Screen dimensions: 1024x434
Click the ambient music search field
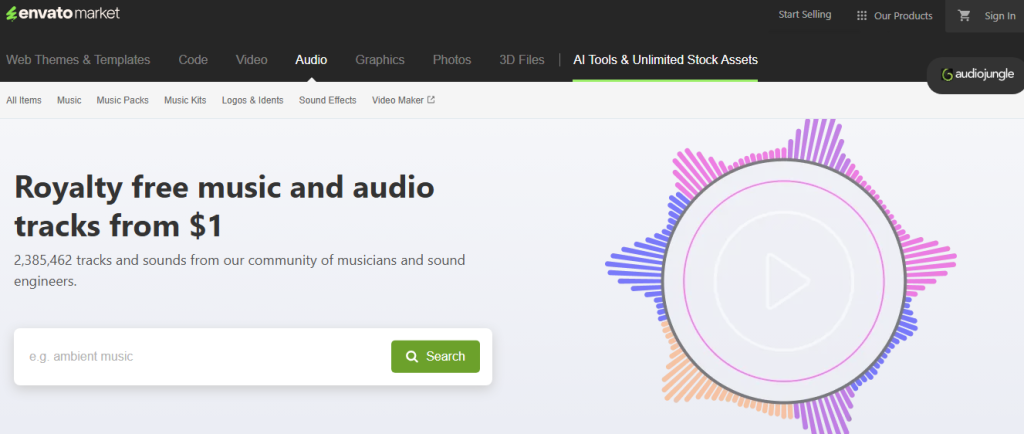pyautogui.click(x=204, y=356)
